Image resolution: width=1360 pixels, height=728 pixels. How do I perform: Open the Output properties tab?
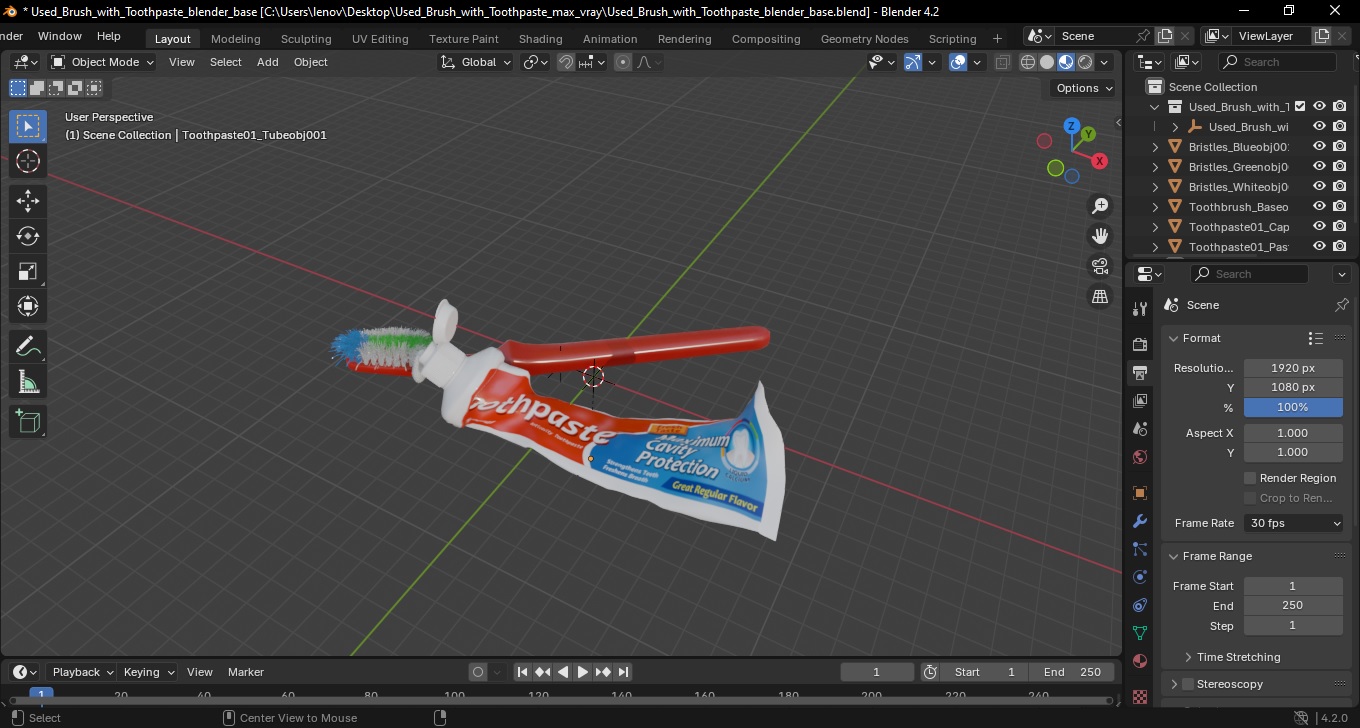[1139, 373]
